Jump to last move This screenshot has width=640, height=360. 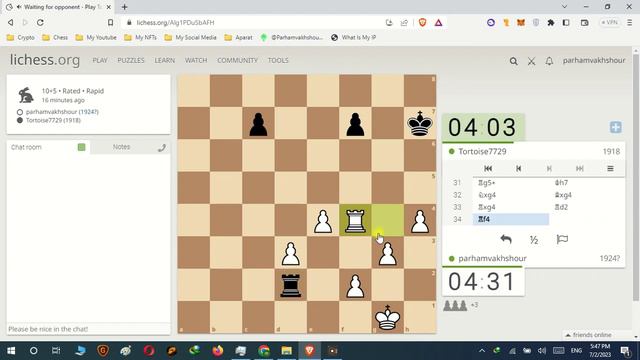click(x=580, y=168)
